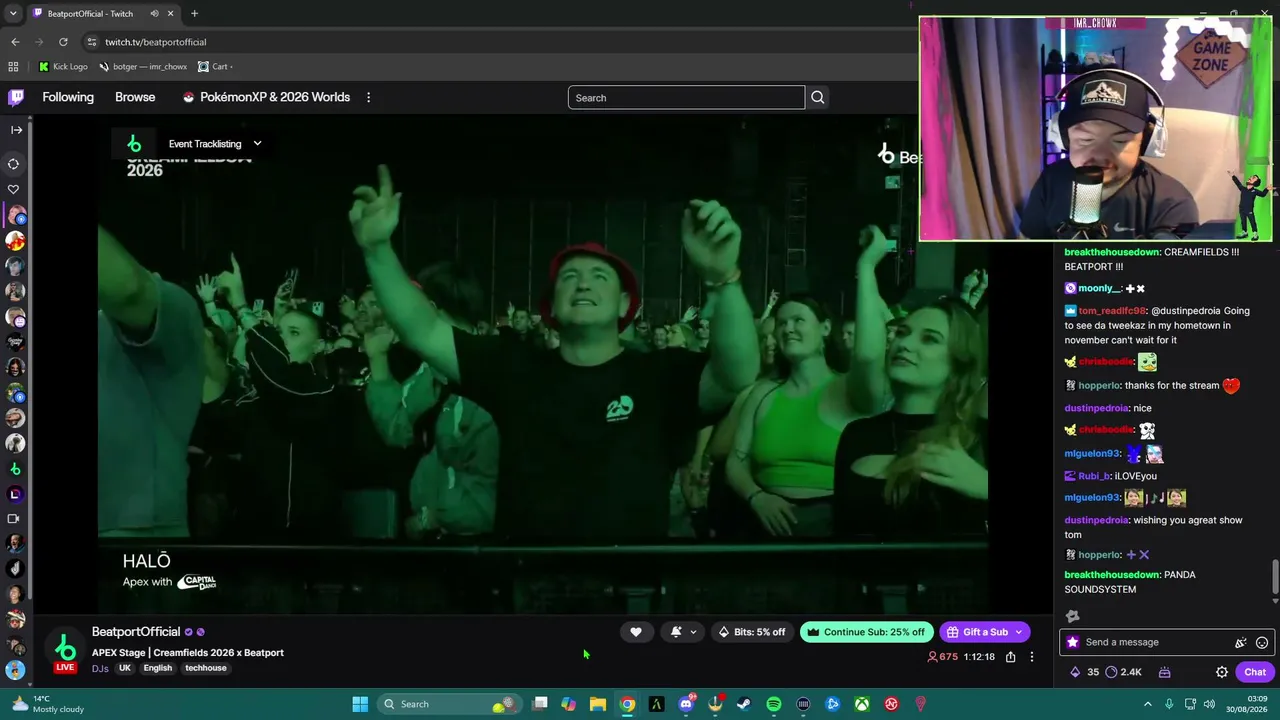View site information icon in address bar
Image resolution: width=1280 pixels, height=720 pixels.
[92, 42]
